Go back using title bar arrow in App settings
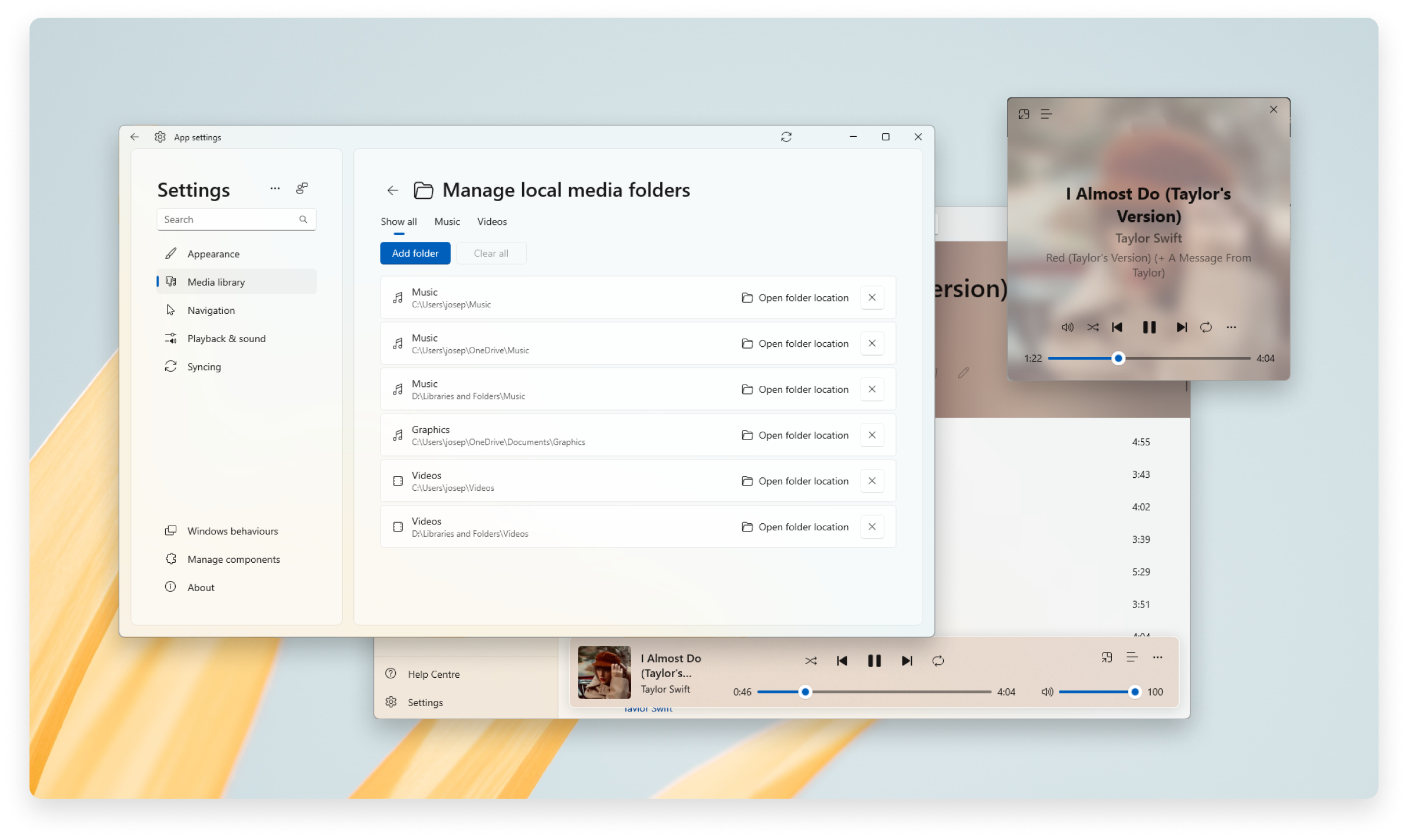The image size is (1408, 840). pyautogui.click(x=134, y=137)
